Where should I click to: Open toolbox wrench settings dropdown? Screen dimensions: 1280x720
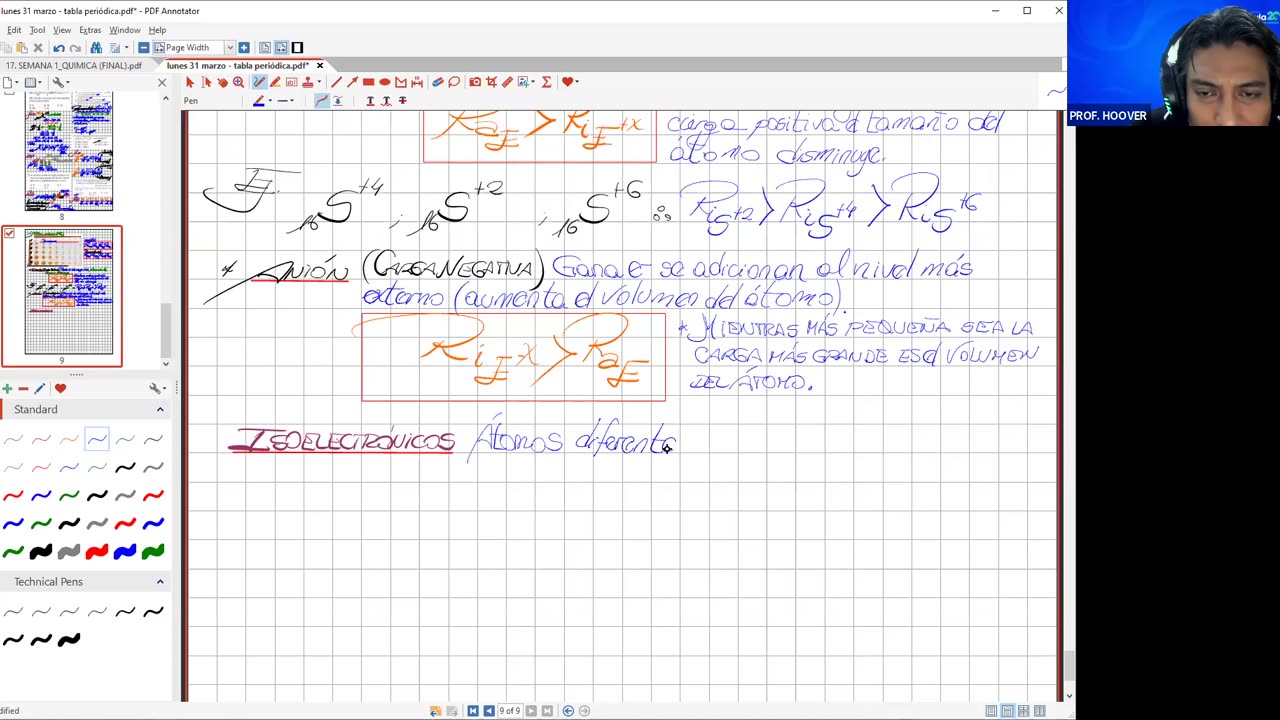coord(157,388)
